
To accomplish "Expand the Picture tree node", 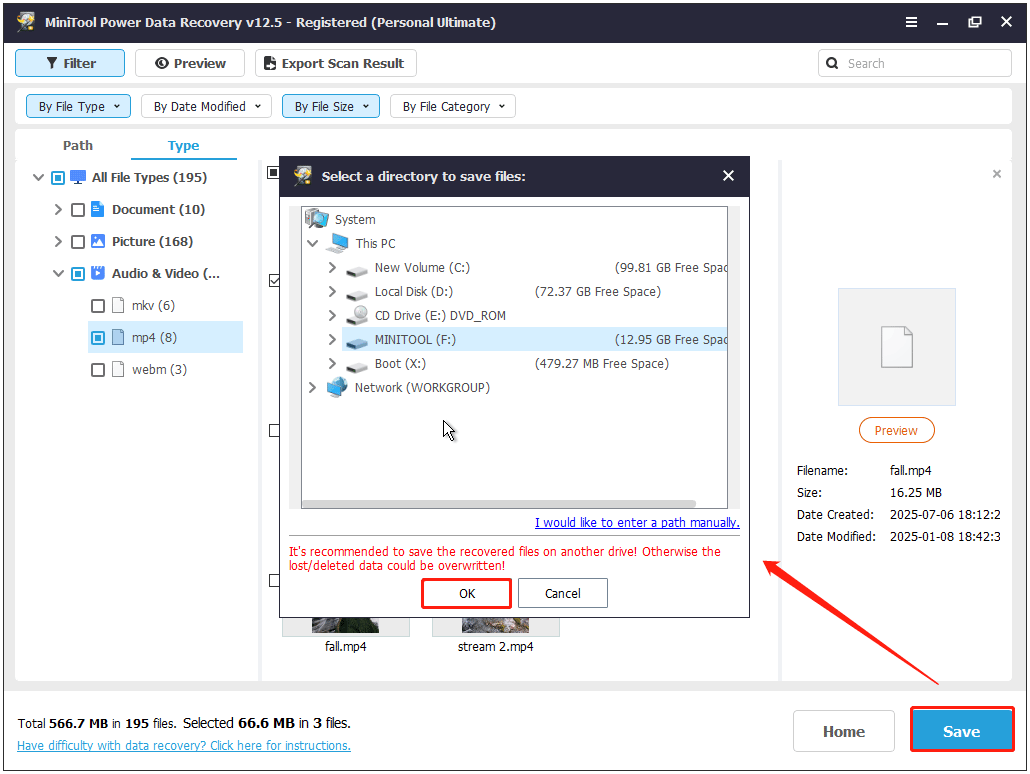I will pos(58,242).
